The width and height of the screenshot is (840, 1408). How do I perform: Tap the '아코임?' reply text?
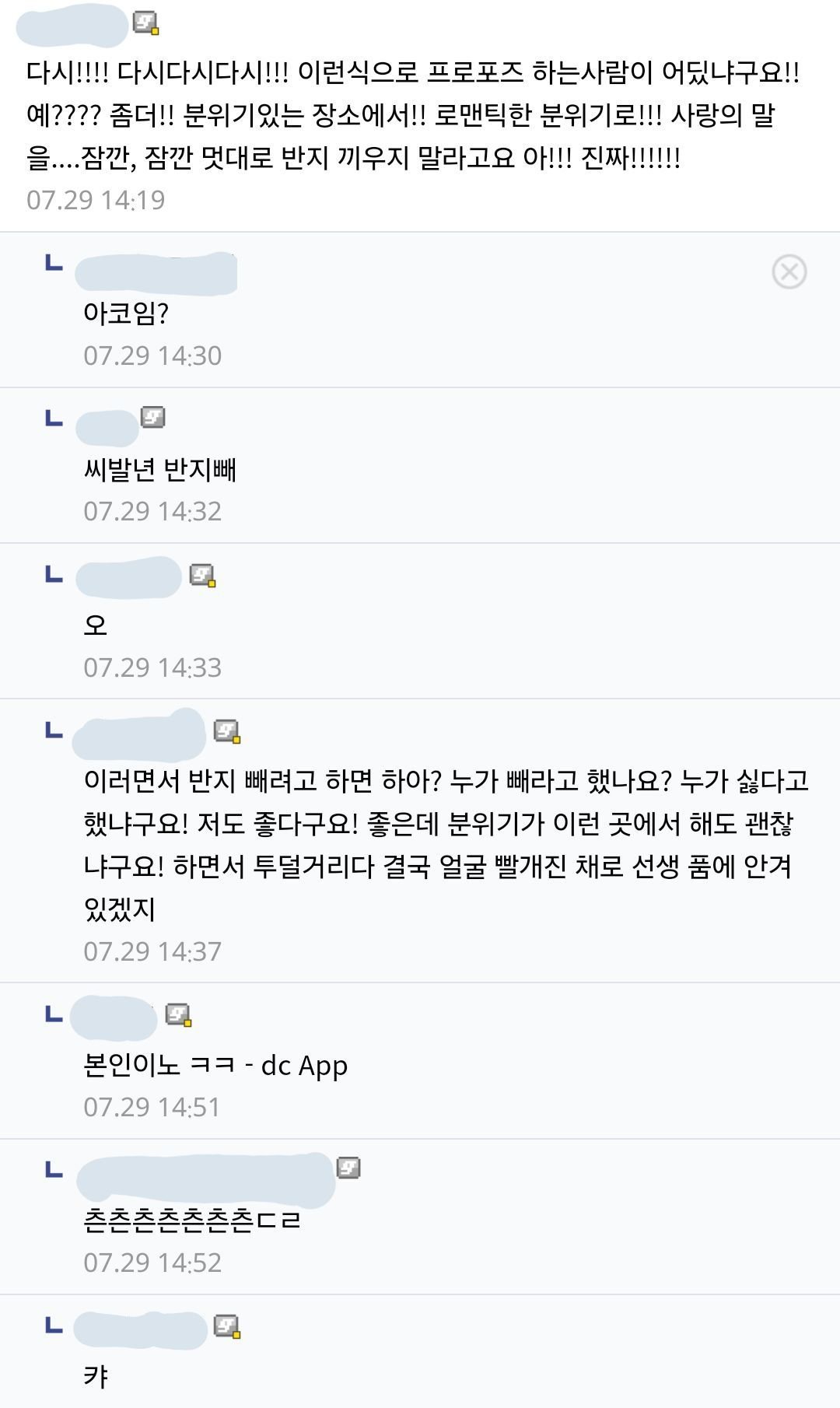(x=126, y=313)
